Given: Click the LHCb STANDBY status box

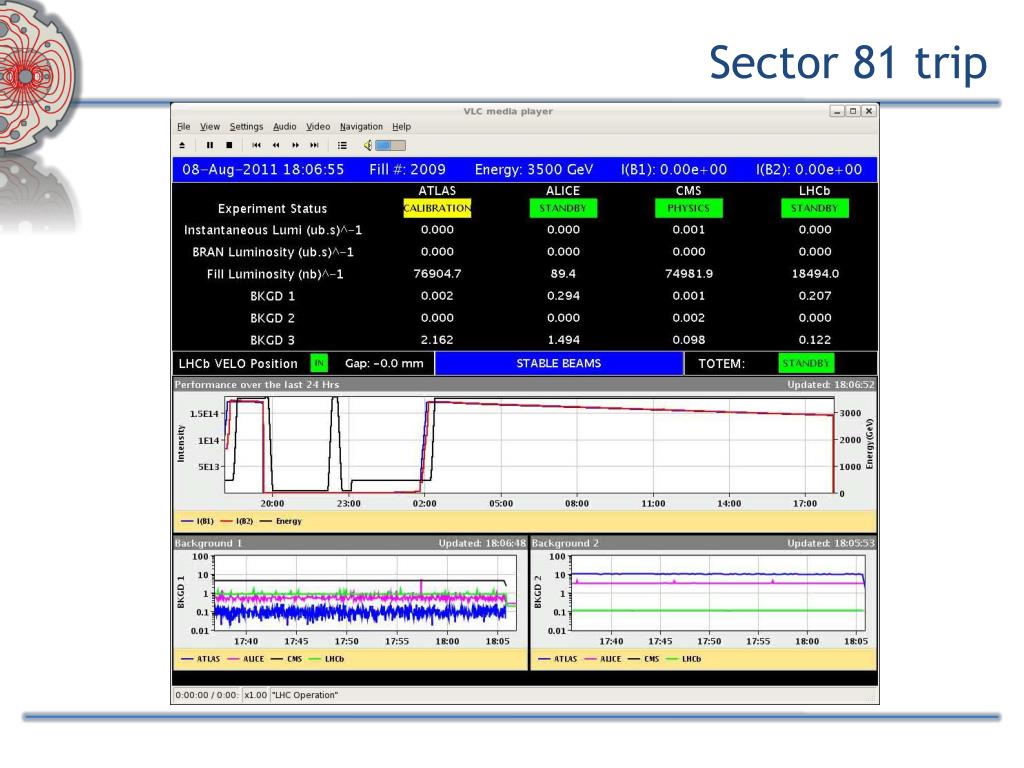Looking at the screenshot, I should pyautogui.click(x=814, y=208).
